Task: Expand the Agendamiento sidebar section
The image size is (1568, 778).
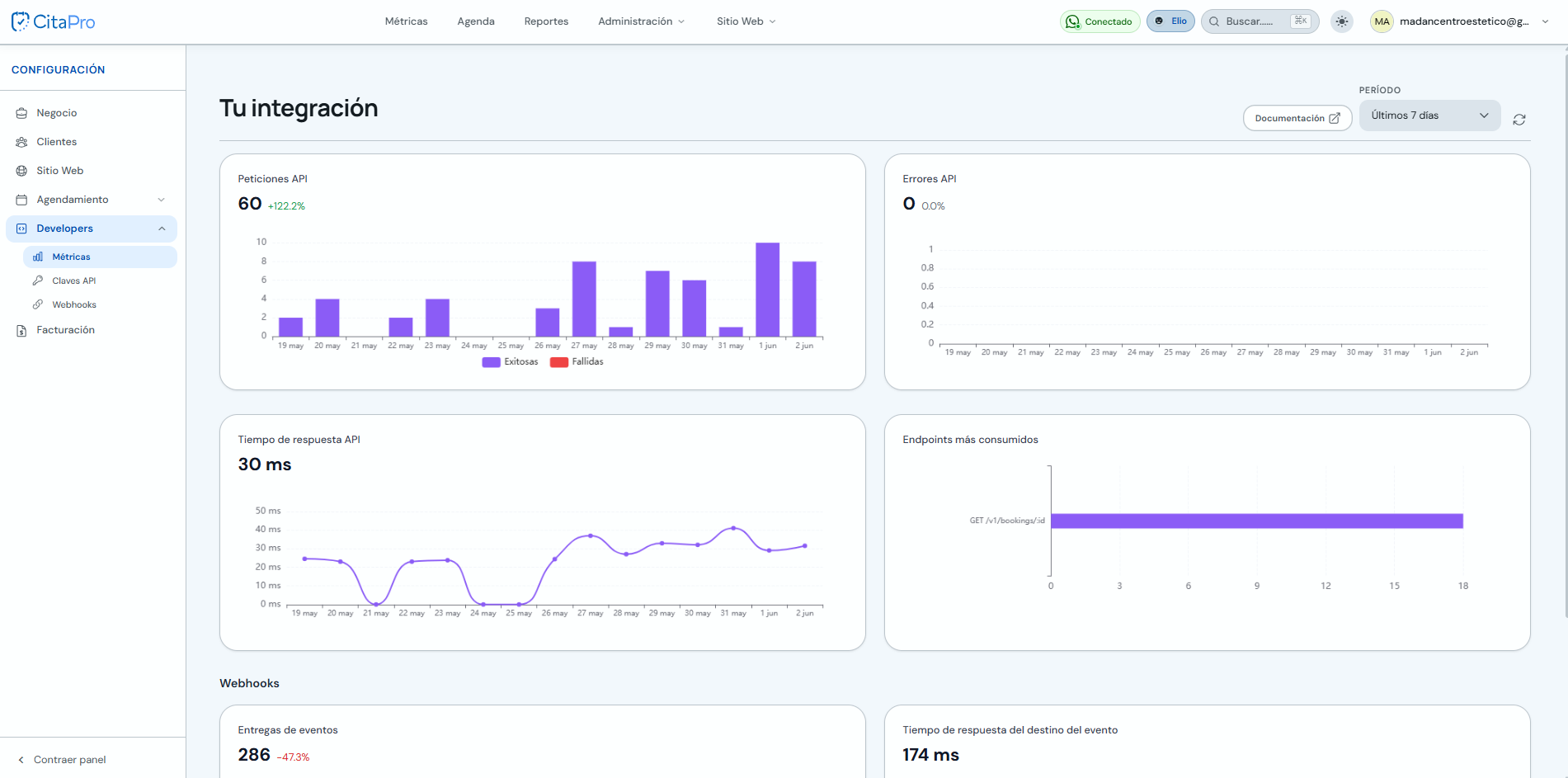Action: 92,200
